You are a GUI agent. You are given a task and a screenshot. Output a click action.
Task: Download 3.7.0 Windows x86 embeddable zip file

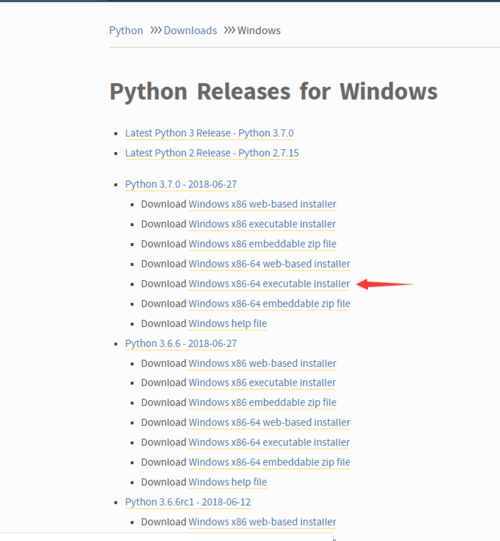pos(262,244)
